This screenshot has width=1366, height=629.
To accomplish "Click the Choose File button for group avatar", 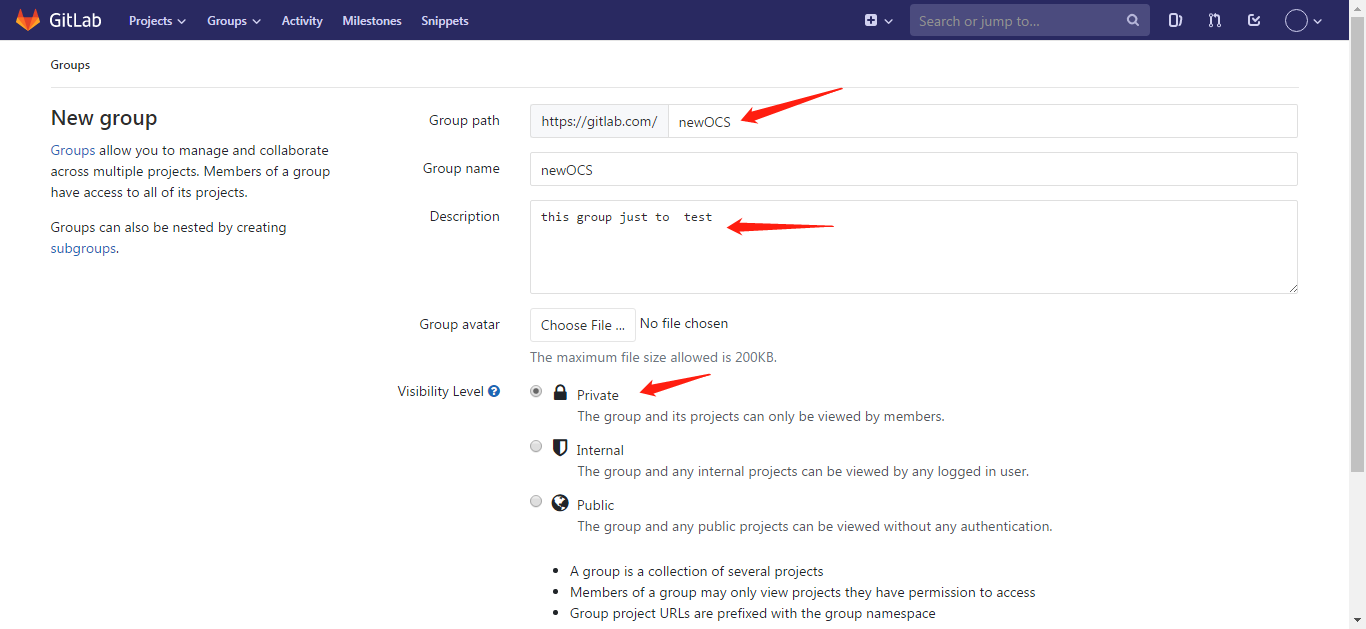I will click(x=582, y=324).
